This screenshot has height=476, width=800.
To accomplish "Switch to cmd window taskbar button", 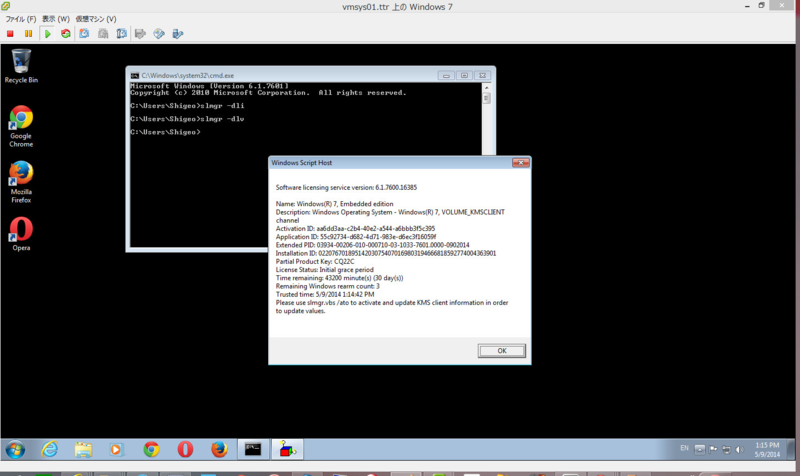I will coord(253,449).
